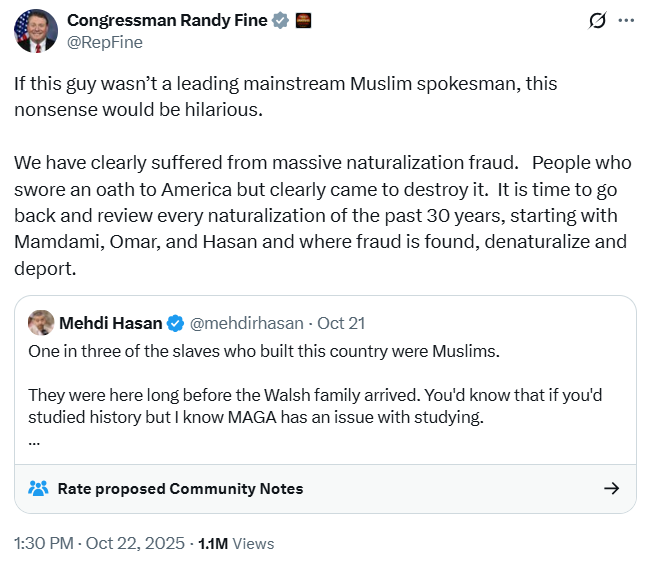Click the 1.1M Views count
Viewport: 650px width, 562px height.
click(236, 543)
